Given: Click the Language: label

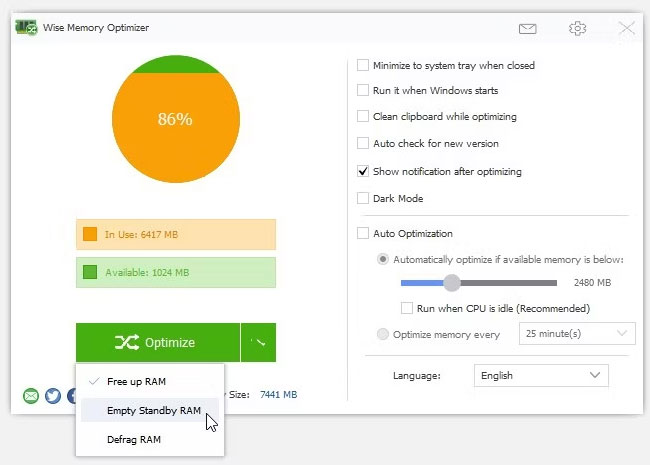Looking at the screenshot, I should click(417, 376).
